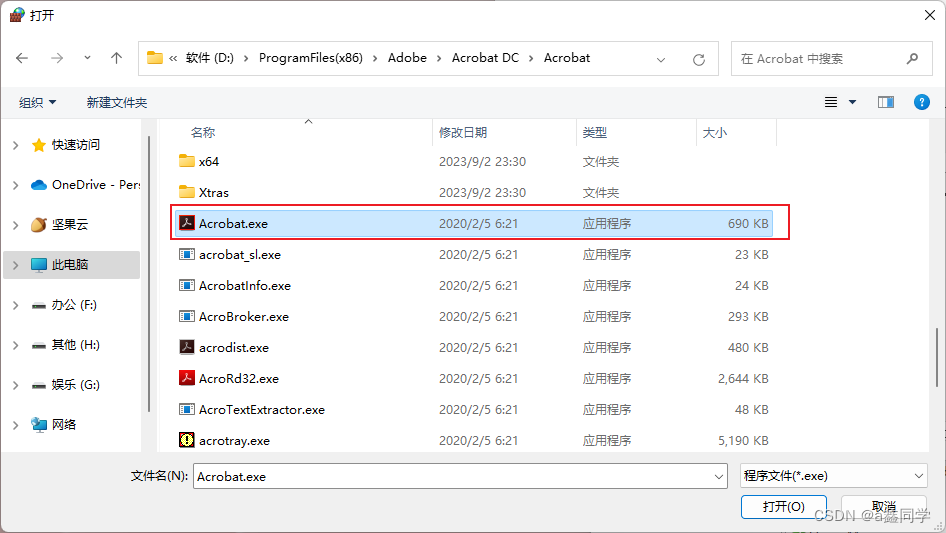The width and height of the screenshot is (946, 533).
Task: Click ProgramFiles(x86) in breadcrumb path
Action: (x=311, y=58)
